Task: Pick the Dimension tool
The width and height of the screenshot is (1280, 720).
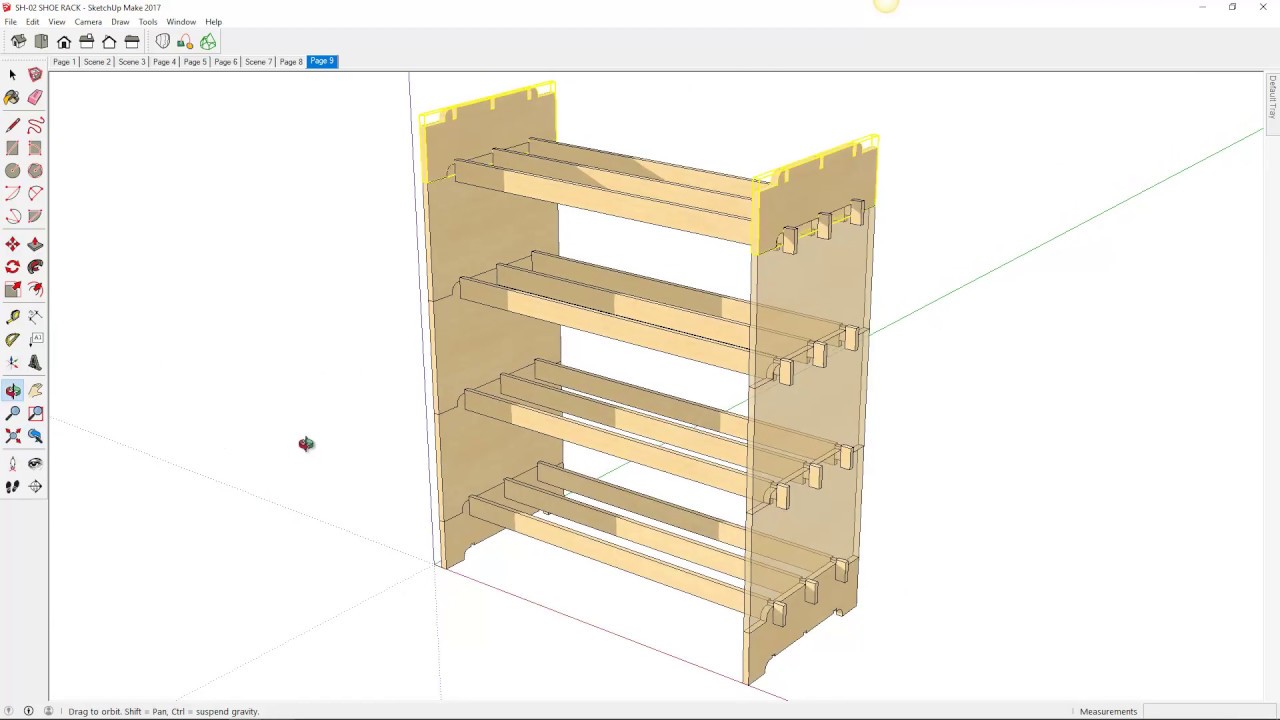Action: [35, 317]
